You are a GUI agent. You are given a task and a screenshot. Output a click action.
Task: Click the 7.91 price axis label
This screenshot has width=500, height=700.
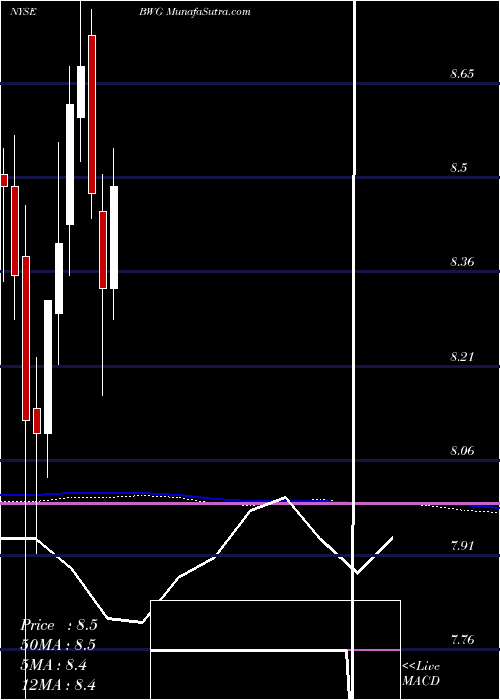click(462, 546)
